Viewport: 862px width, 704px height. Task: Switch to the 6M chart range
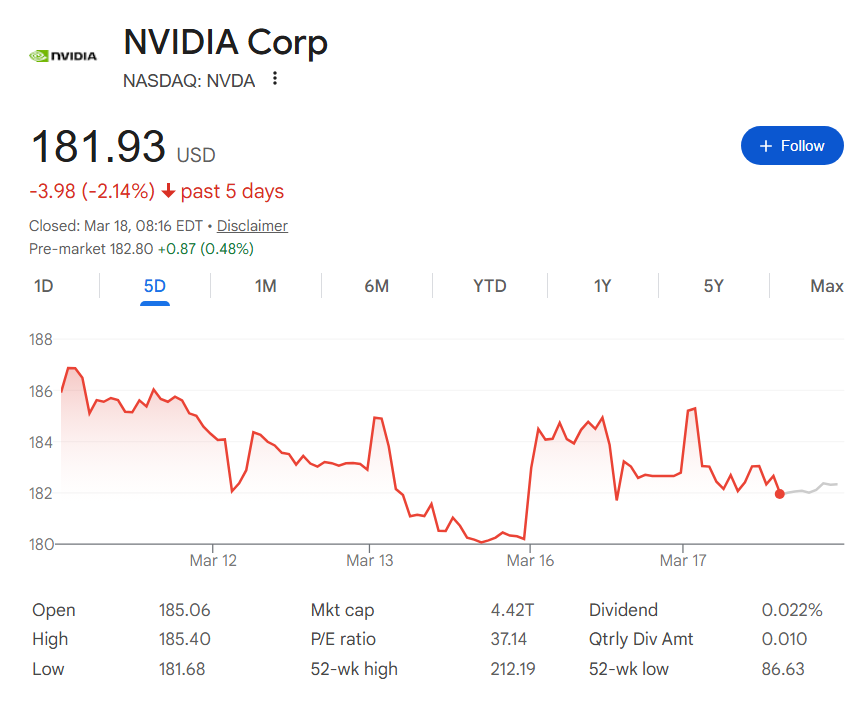[x=376, y=286]
